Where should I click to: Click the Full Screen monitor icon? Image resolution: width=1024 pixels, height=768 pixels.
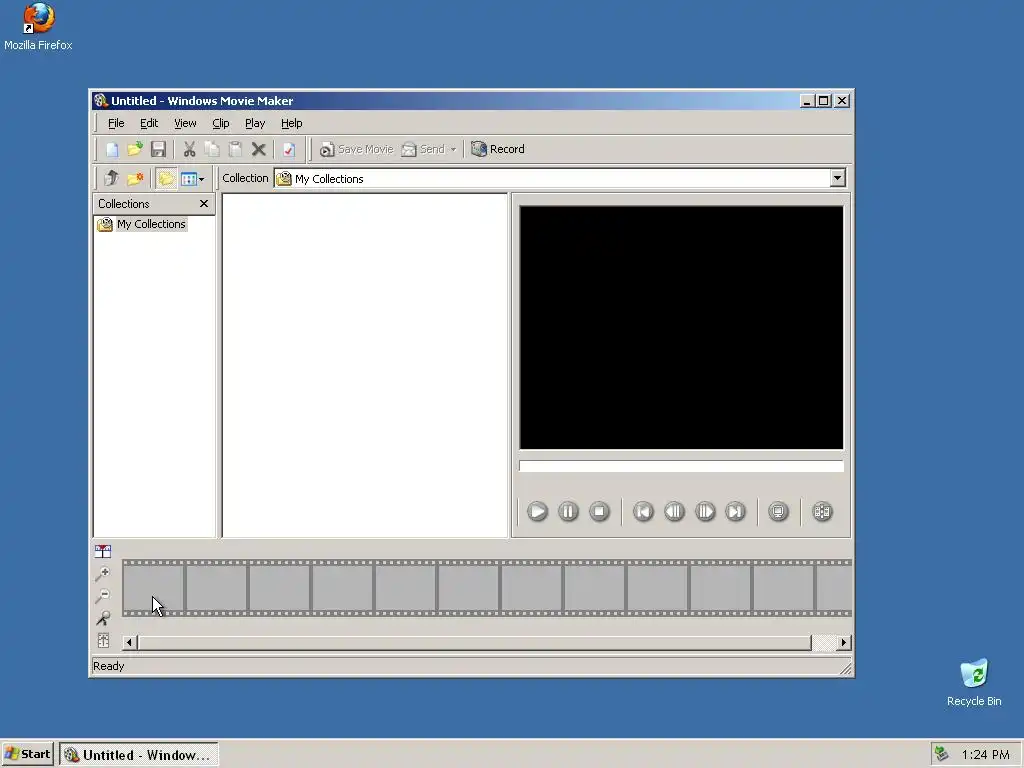click(x=778, y=511)
